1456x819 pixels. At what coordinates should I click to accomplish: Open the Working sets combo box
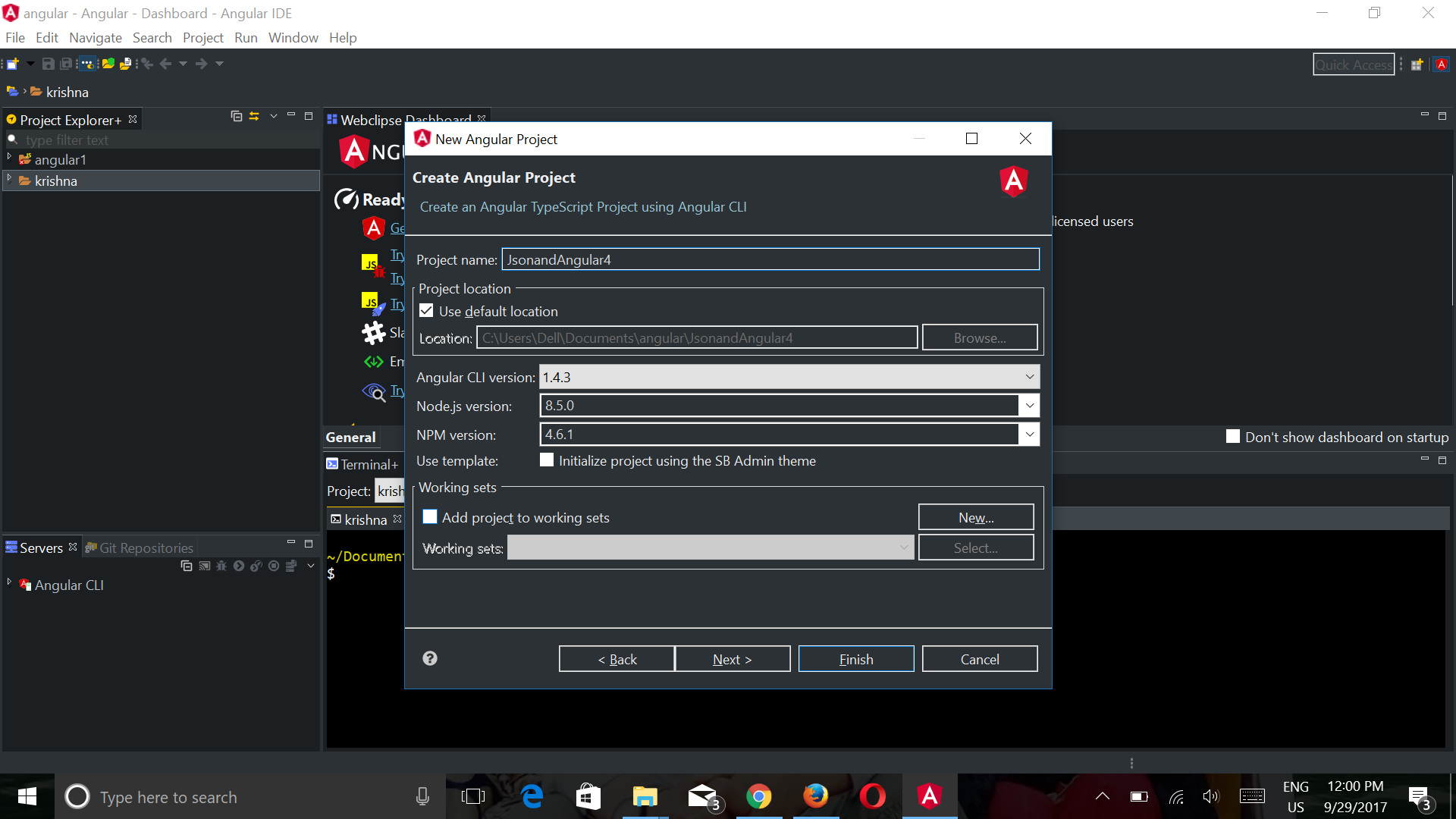point(710,548)
